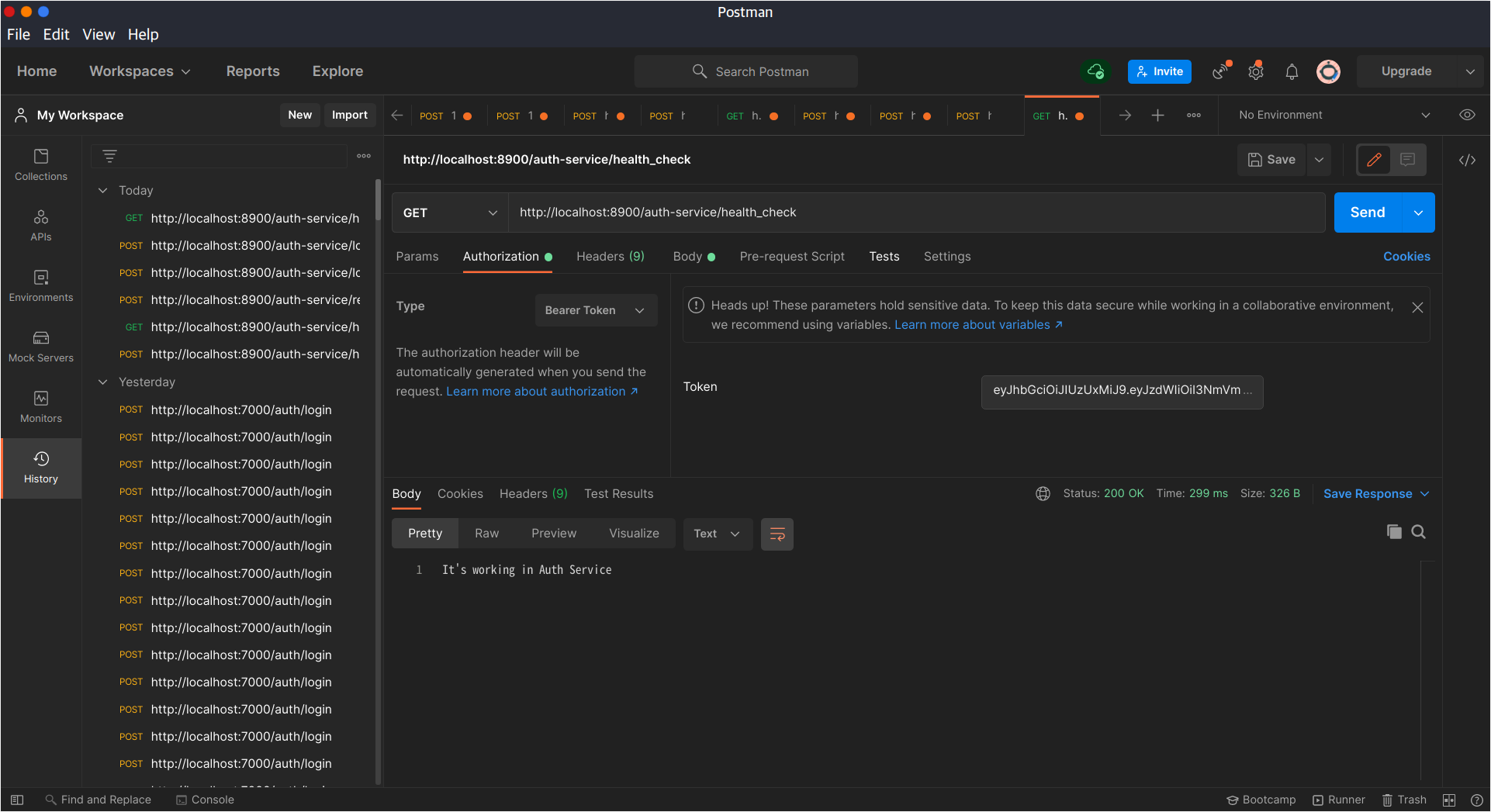Image resolution: width=1491 pixels, height=812 pixels.
Task: Open the Workspaces dropdown
Action: (x=140, y=71)
